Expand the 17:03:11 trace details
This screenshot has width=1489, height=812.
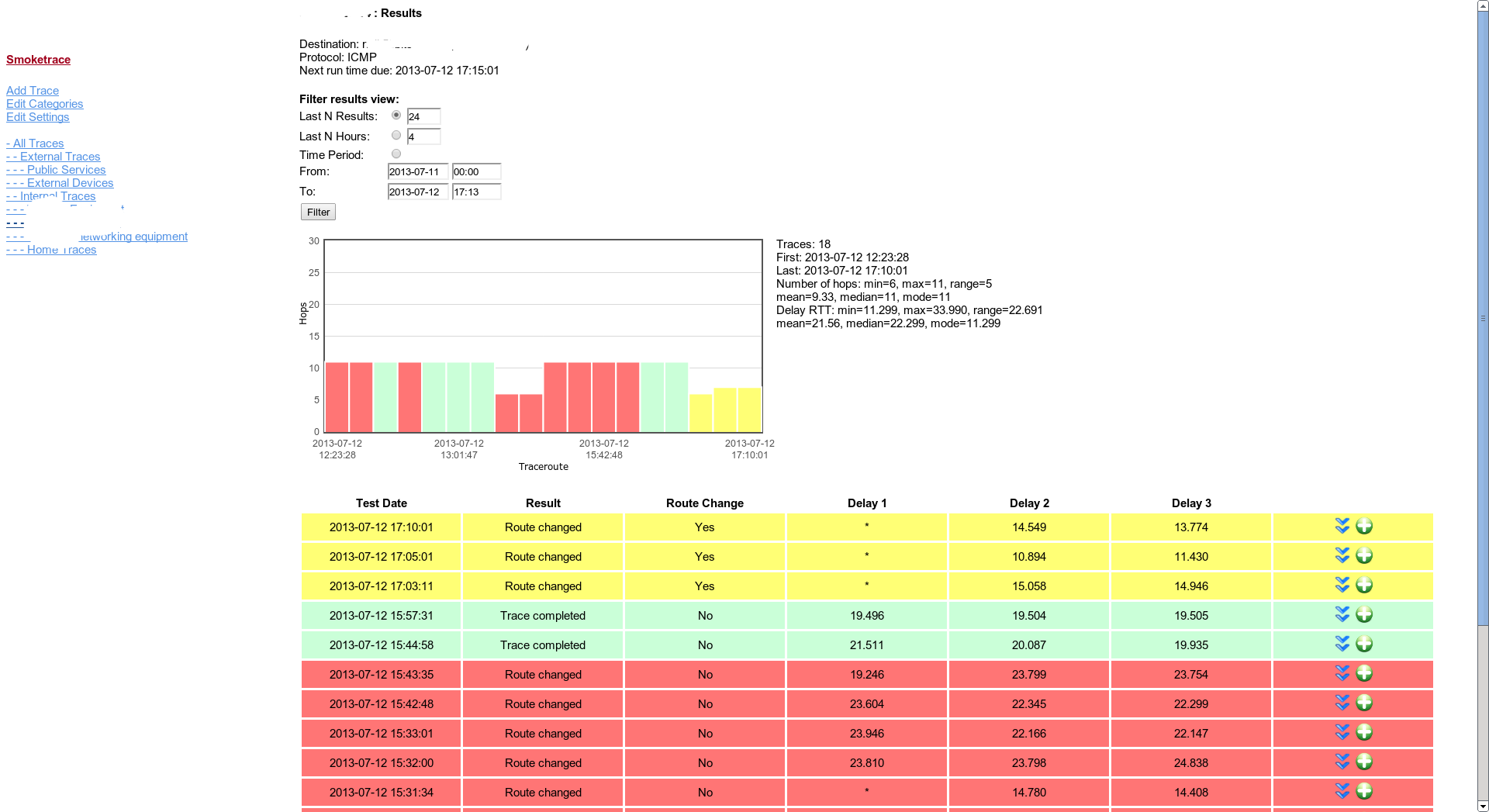pyautogui.click(x=1342, y=585)
